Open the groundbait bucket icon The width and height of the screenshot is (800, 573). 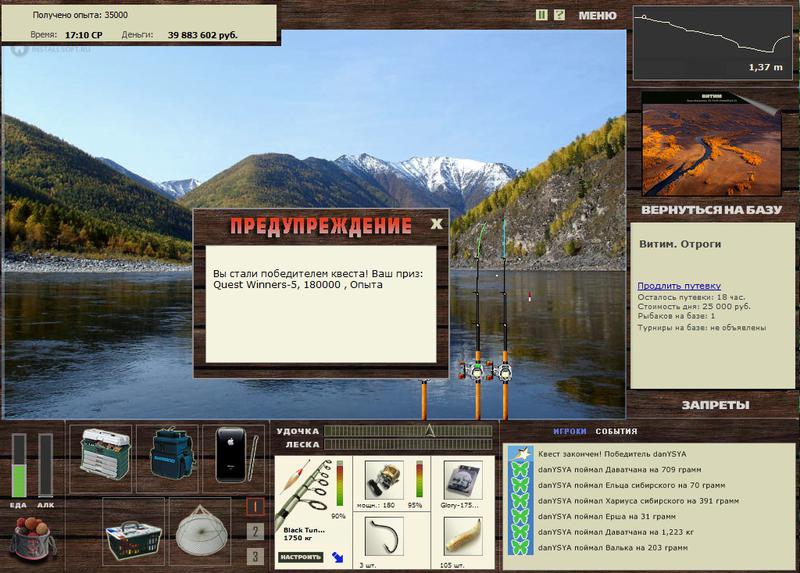tap(33, 538)
